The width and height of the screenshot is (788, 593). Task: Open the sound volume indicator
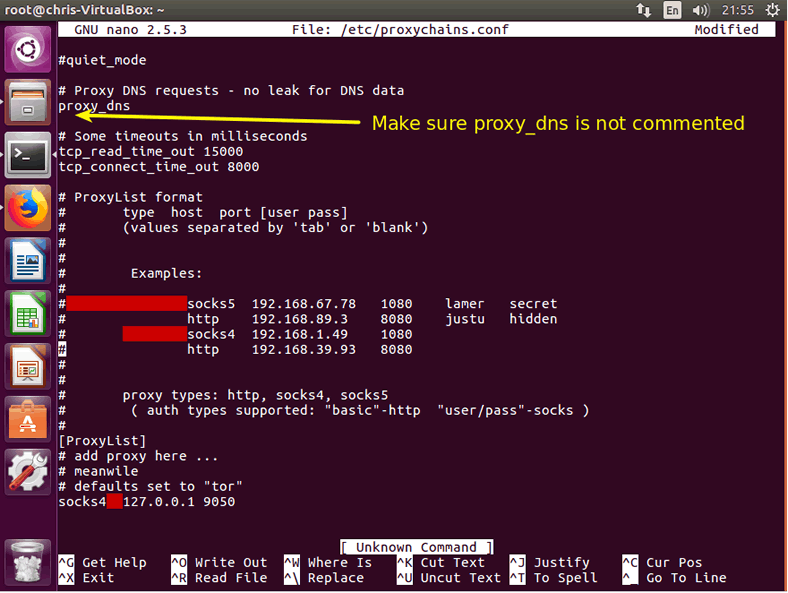coord(700,10)
